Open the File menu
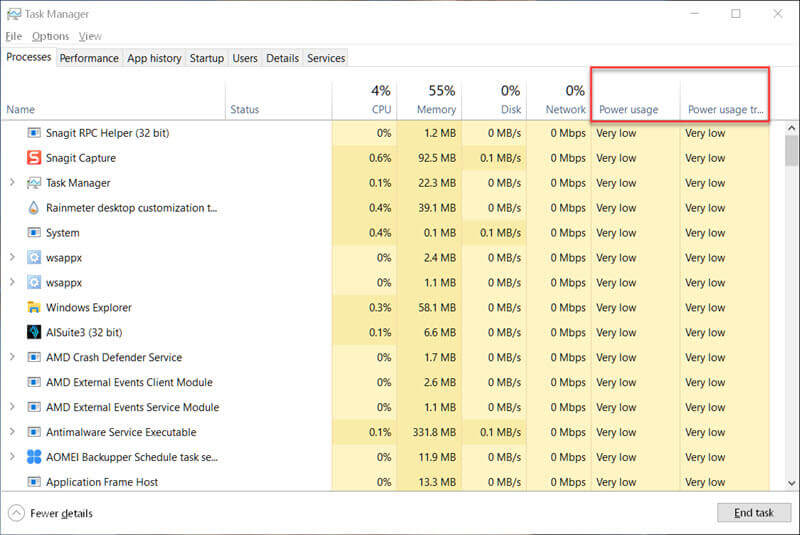This screenshot has height=535, width=800. pyautogui.click(x=14, y=36)
